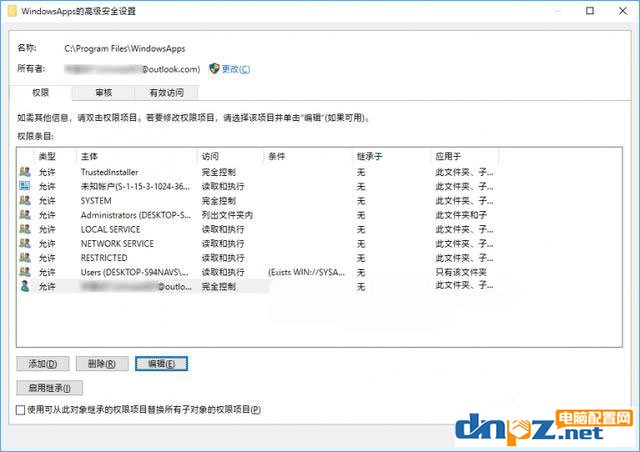Click the path C:\Program Files\WindowsApps

tap(124, 49)
